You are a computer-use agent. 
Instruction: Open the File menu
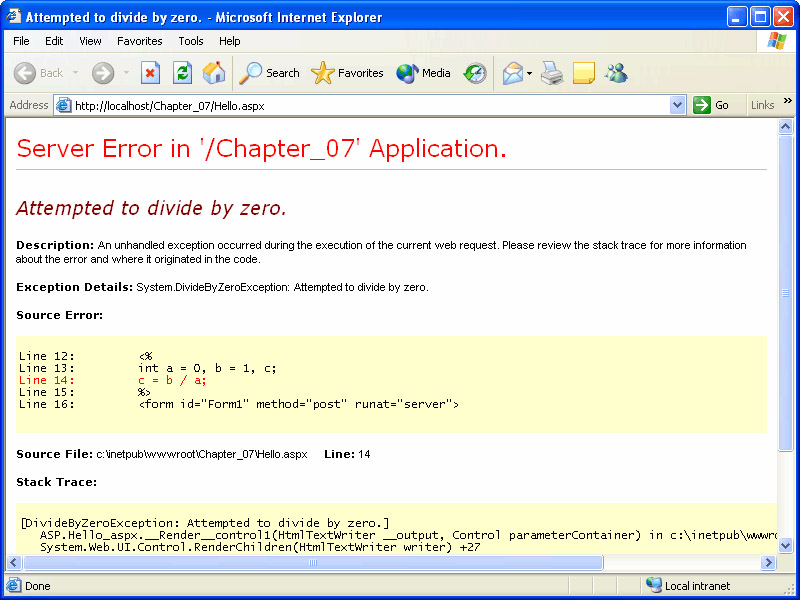coord(21,41)
